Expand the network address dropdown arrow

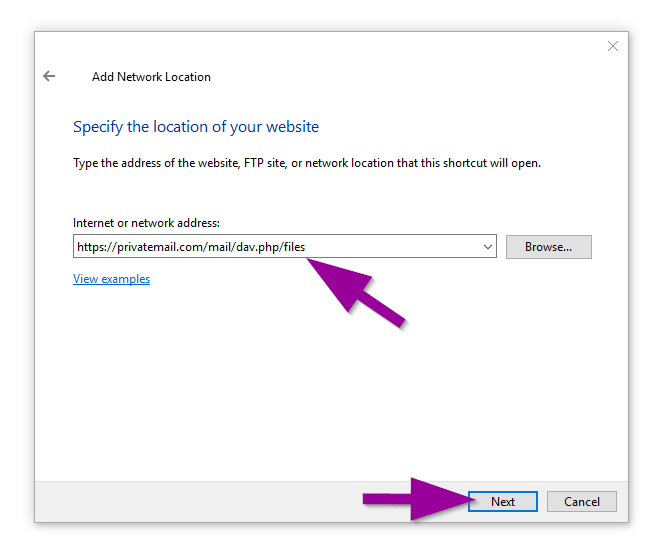(487, 247)
